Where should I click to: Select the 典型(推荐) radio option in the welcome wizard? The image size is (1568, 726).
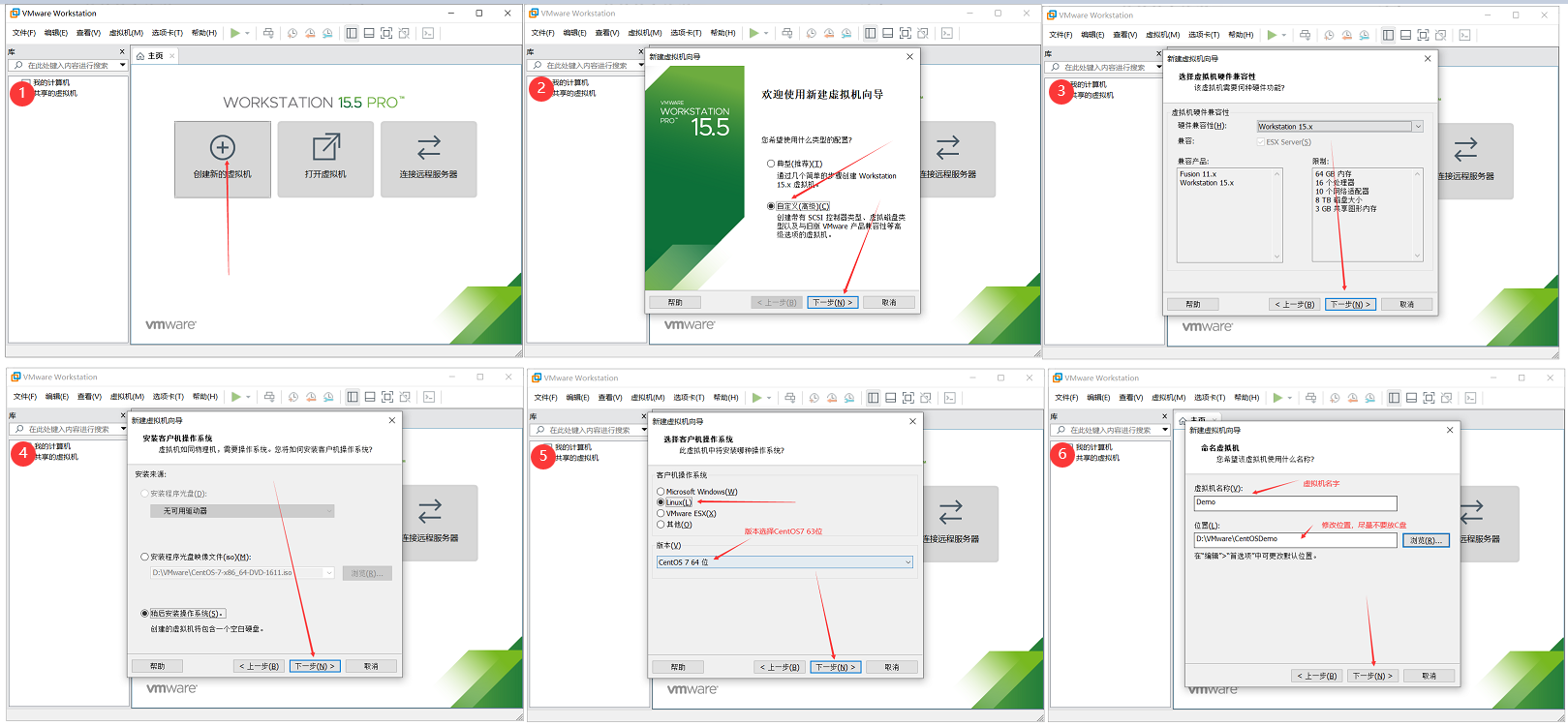tap(771, 164)
